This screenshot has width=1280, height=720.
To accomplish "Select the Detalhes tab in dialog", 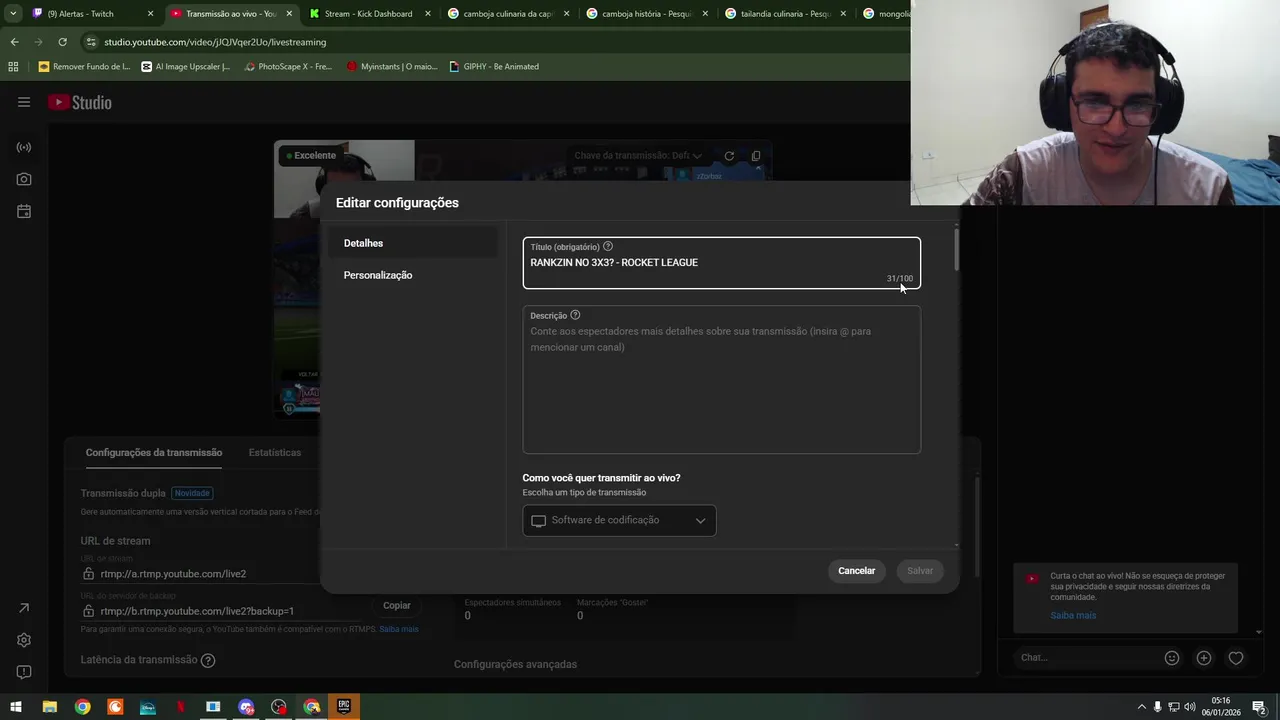I will coord(412,243).
